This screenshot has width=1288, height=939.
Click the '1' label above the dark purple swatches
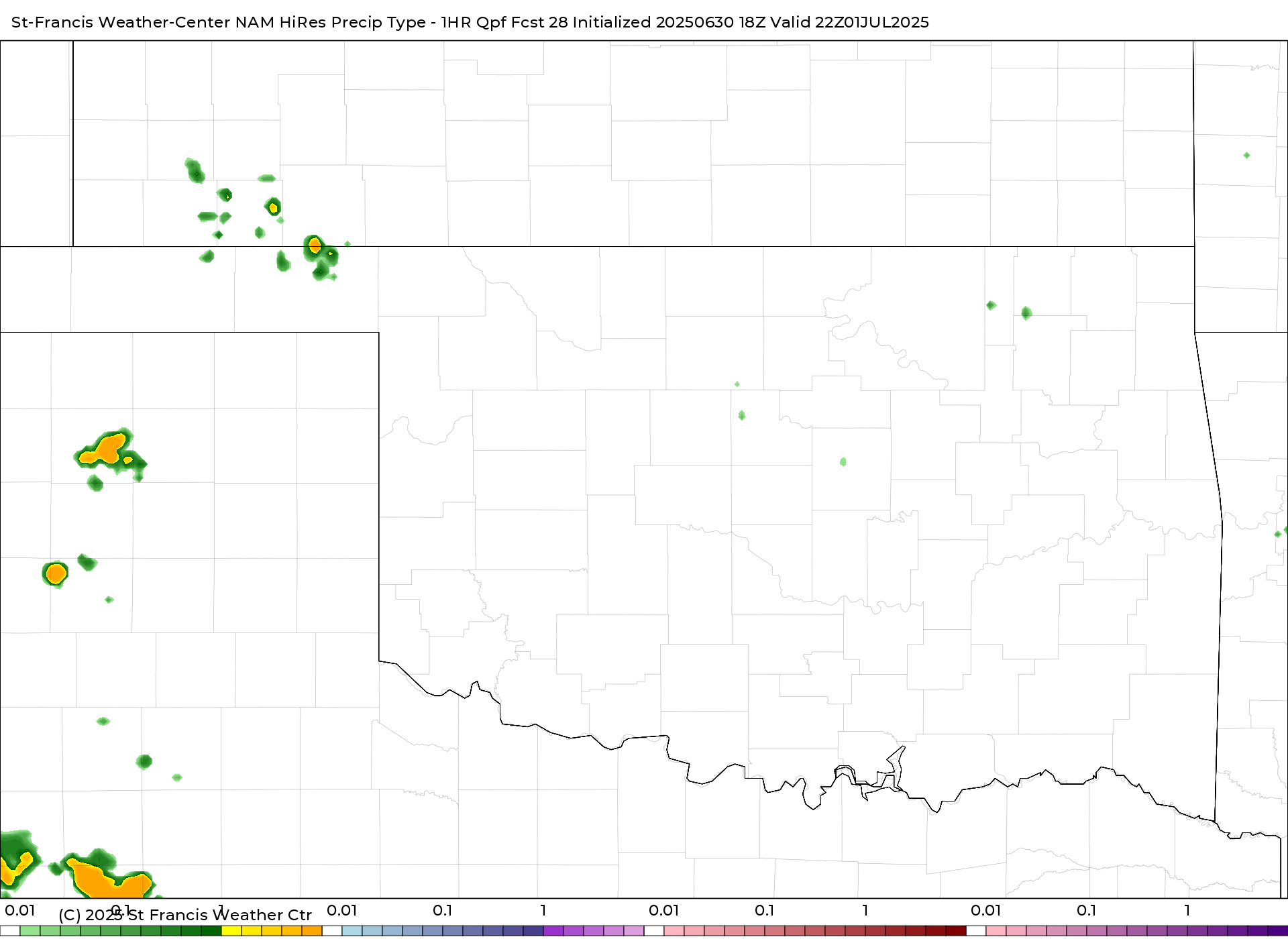[1187, 911]
